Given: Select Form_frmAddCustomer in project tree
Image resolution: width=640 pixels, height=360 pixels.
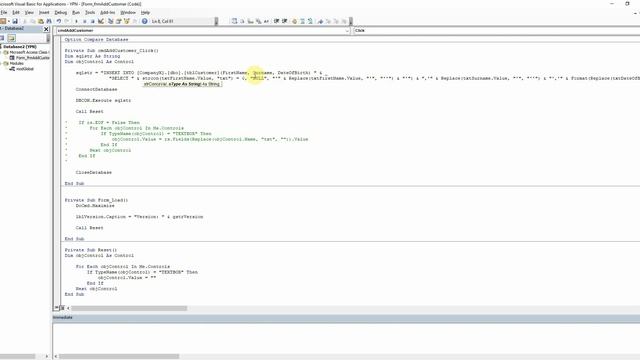Looking at the screenshot, I should (32, 58).
